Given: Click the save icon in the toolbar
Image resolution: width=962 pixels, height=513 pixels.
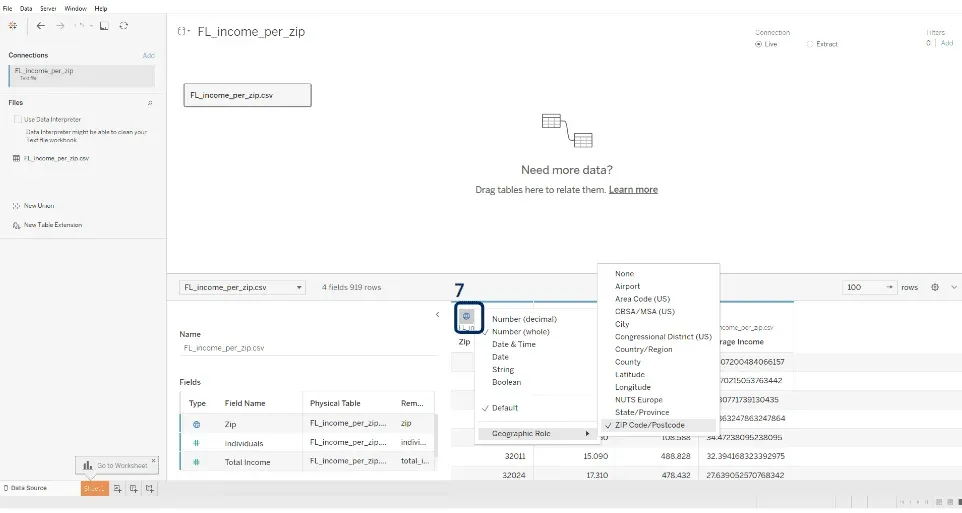Looking at the screenshot, I should 104,26.
